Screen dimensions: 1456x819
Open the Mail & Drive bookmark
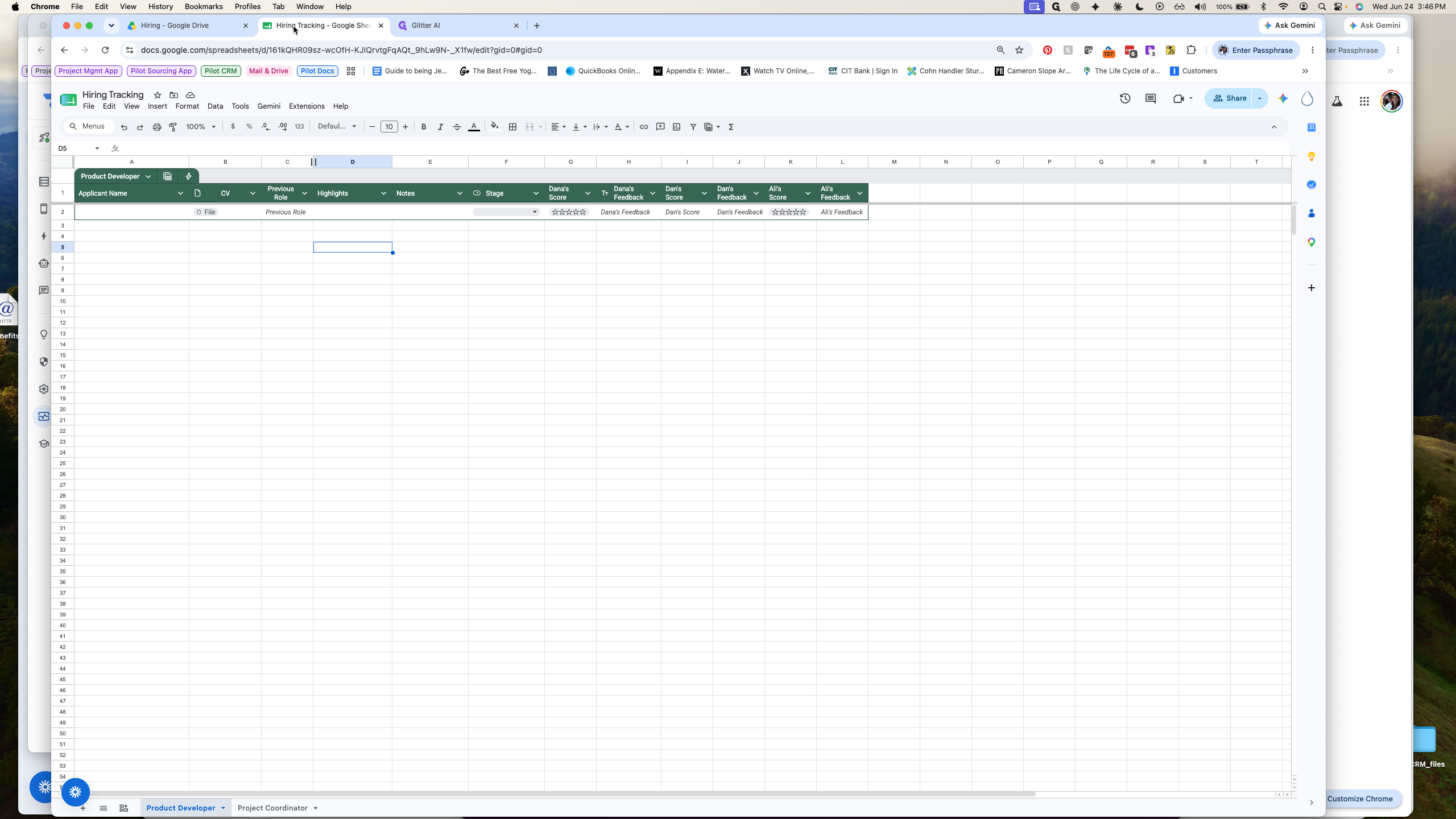click(268, 71)
